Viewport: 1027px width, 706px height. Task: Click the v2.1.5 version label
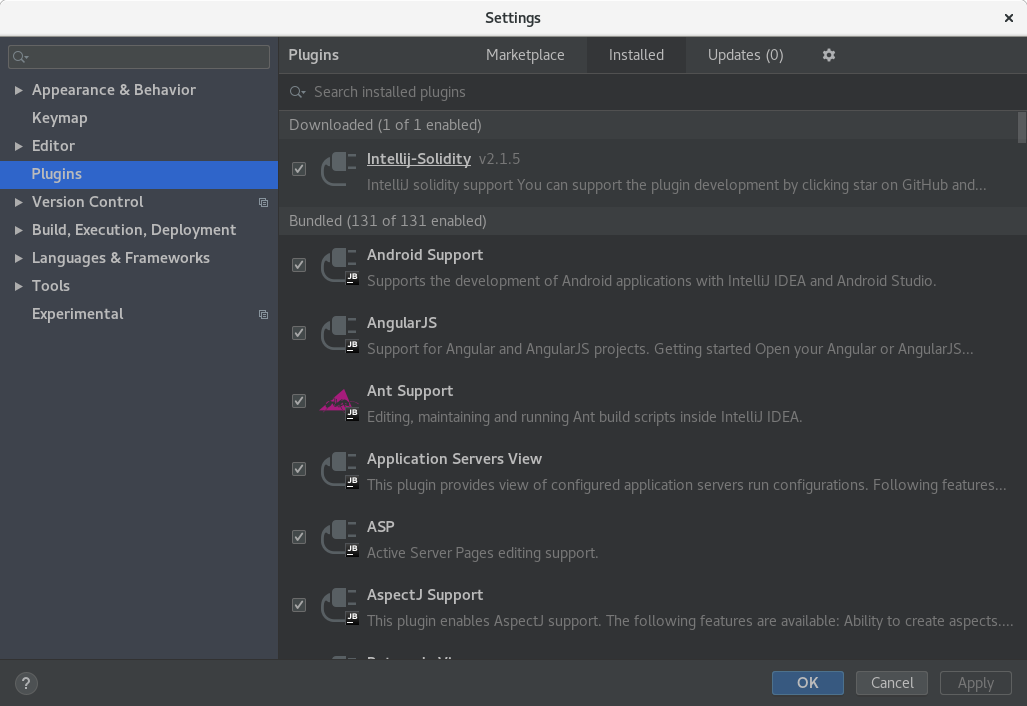click(x=499, y=159)
